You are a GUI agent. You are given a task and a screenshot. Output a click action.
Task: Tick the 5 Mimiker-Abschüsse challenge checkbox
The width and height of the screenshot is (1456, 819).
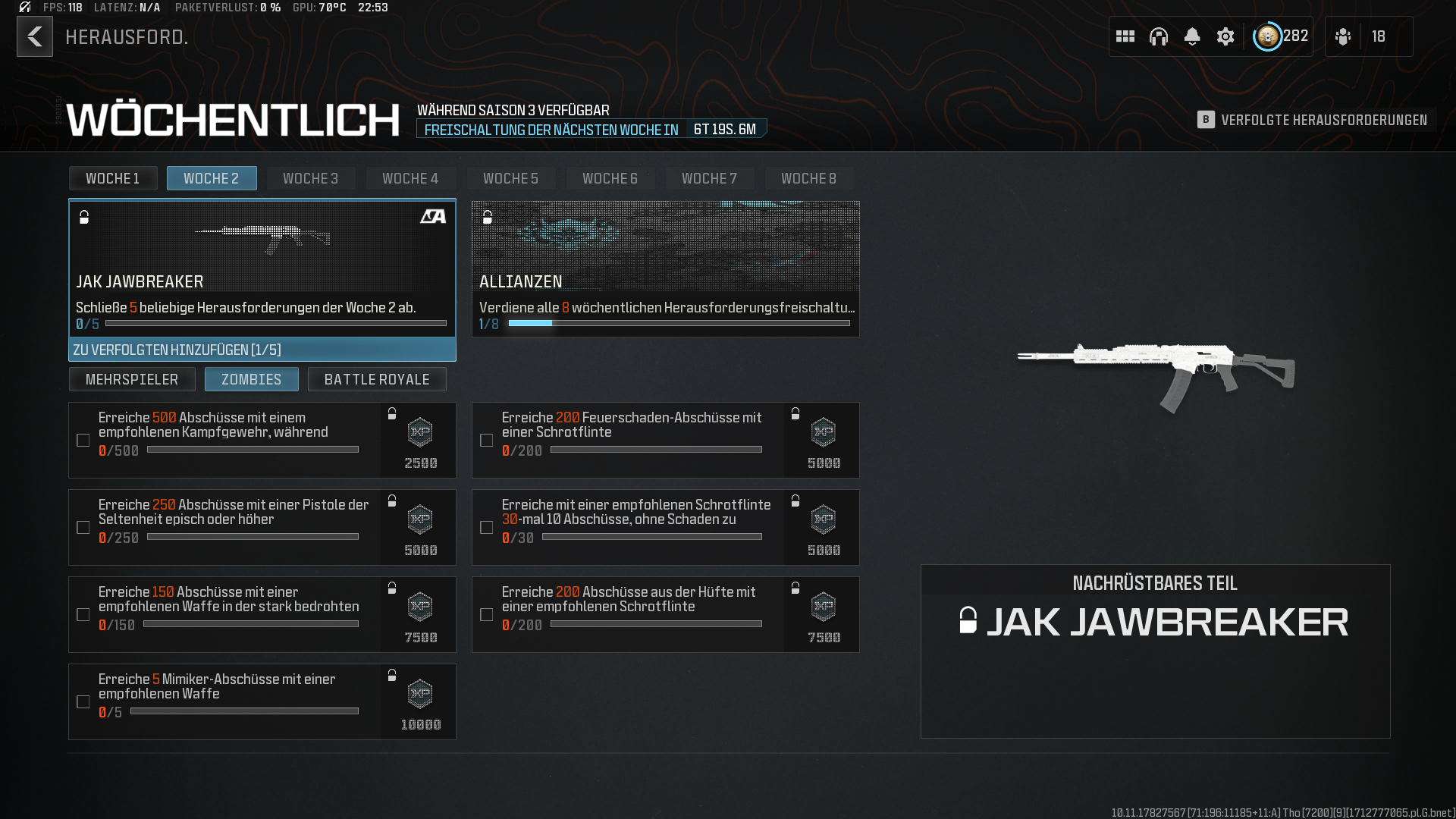[x=83, y=702]
